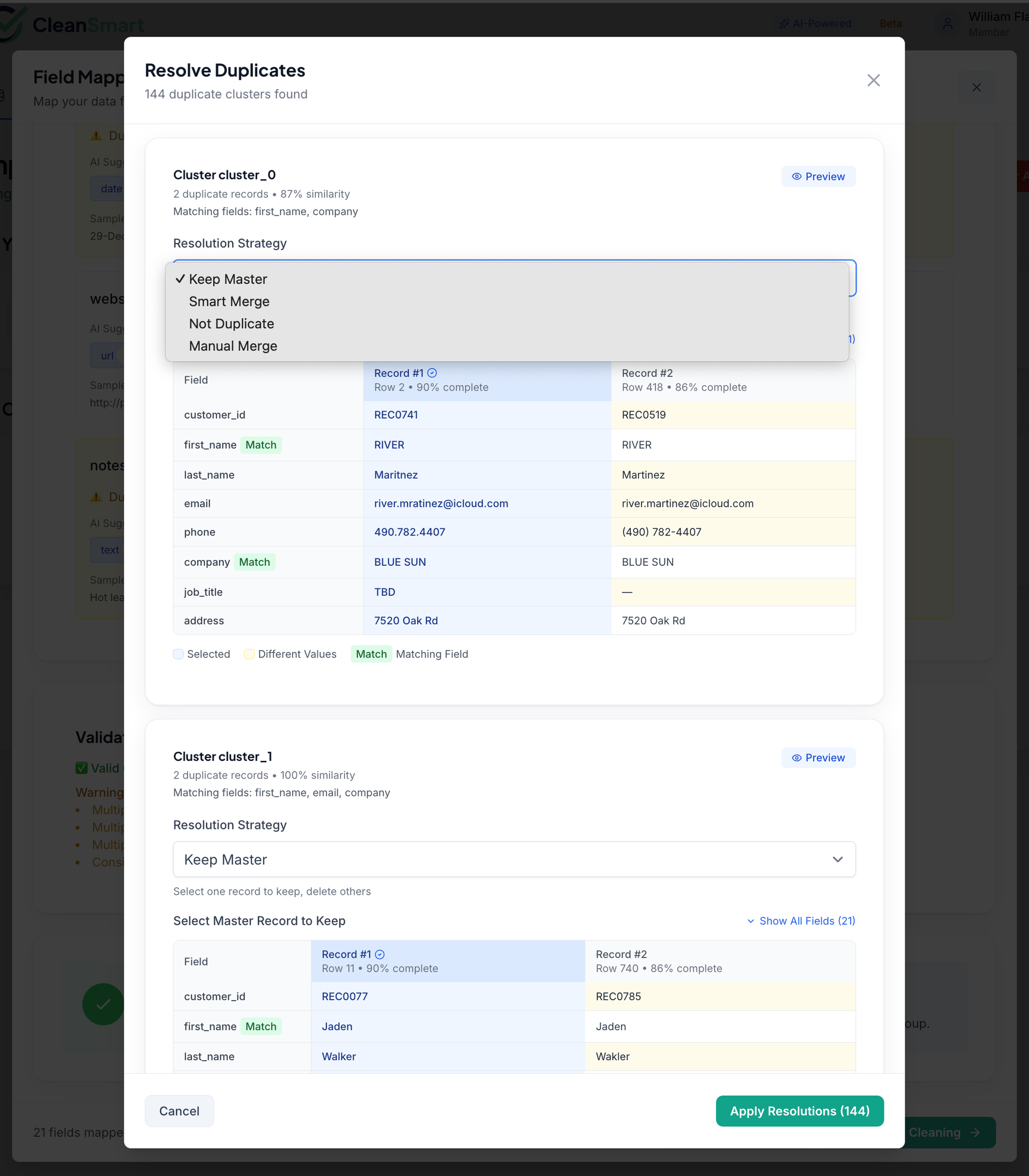Click the green success checkmark in the background panel
Screen dimensions: 1029x1176
coord(103,1005)
